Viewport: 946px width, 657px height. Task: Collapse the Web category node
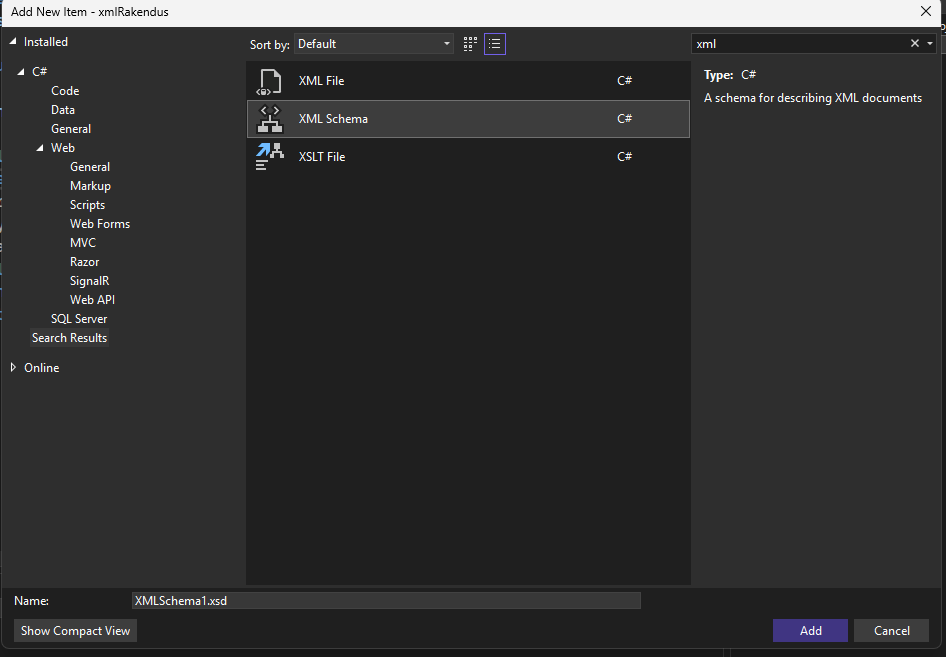[40, 148]
